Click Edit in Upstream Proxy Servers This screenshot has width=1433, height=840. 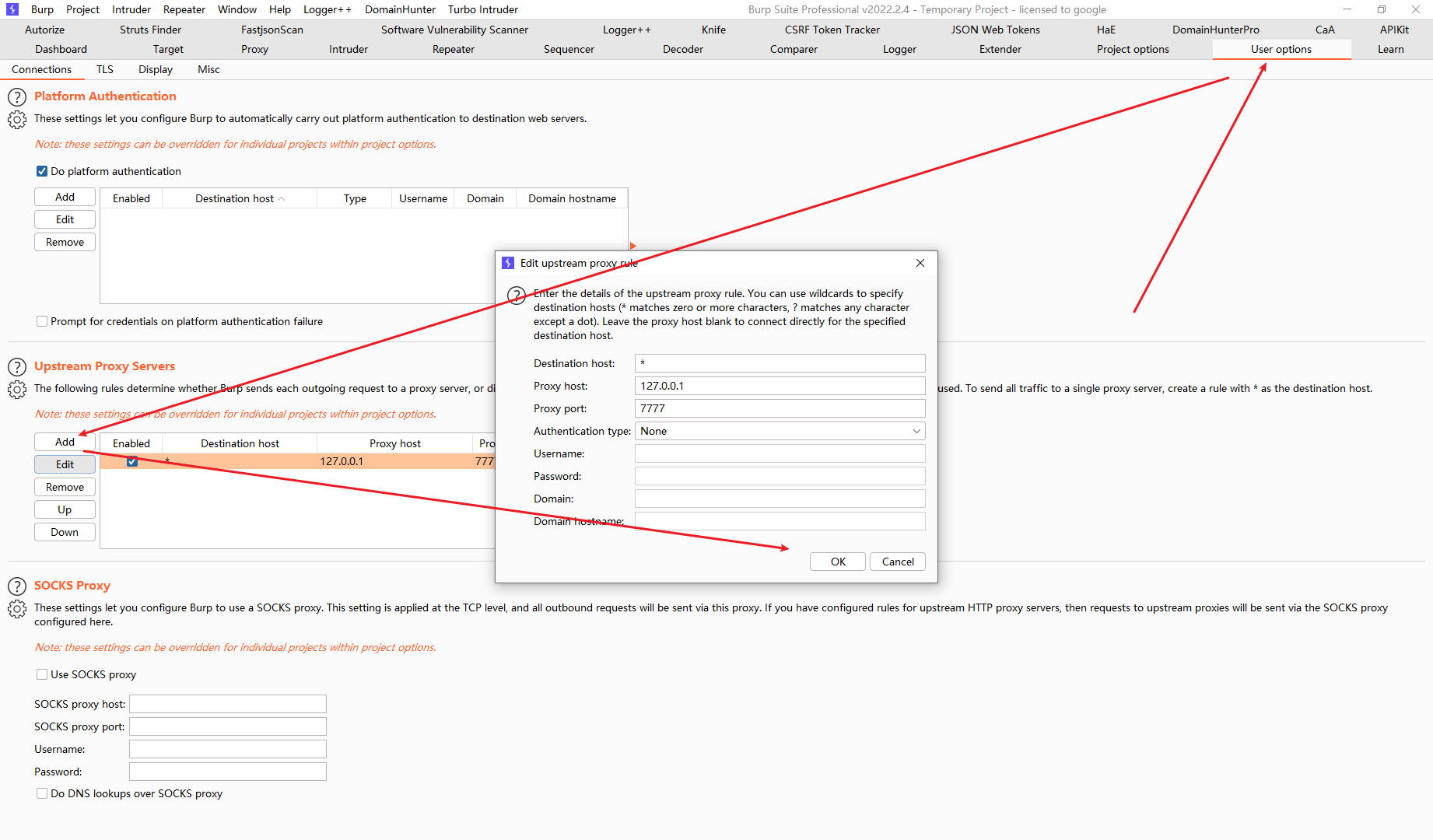pos(65,464)
